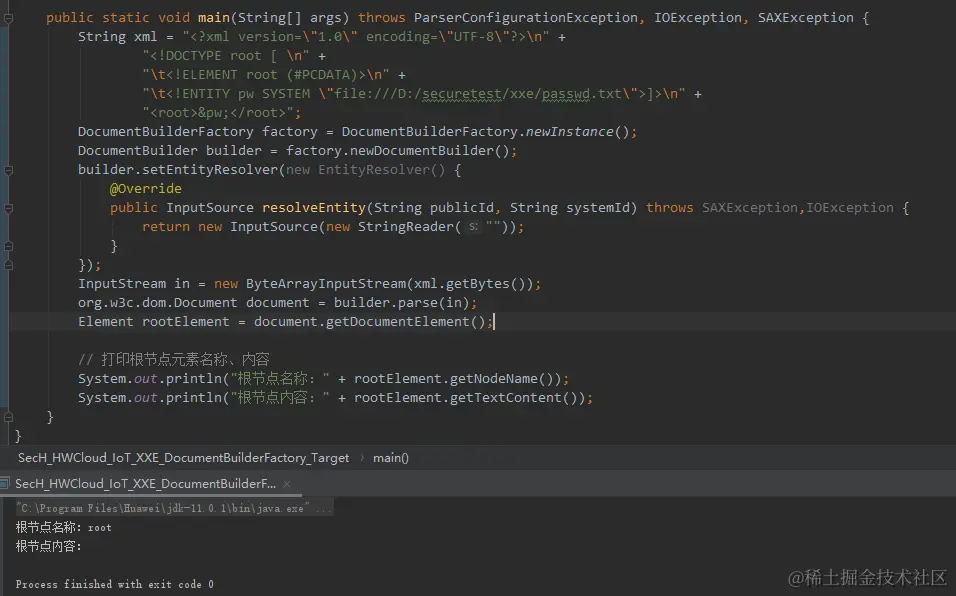Click the "return new InputSource" statement

click(x=230, y=227)
